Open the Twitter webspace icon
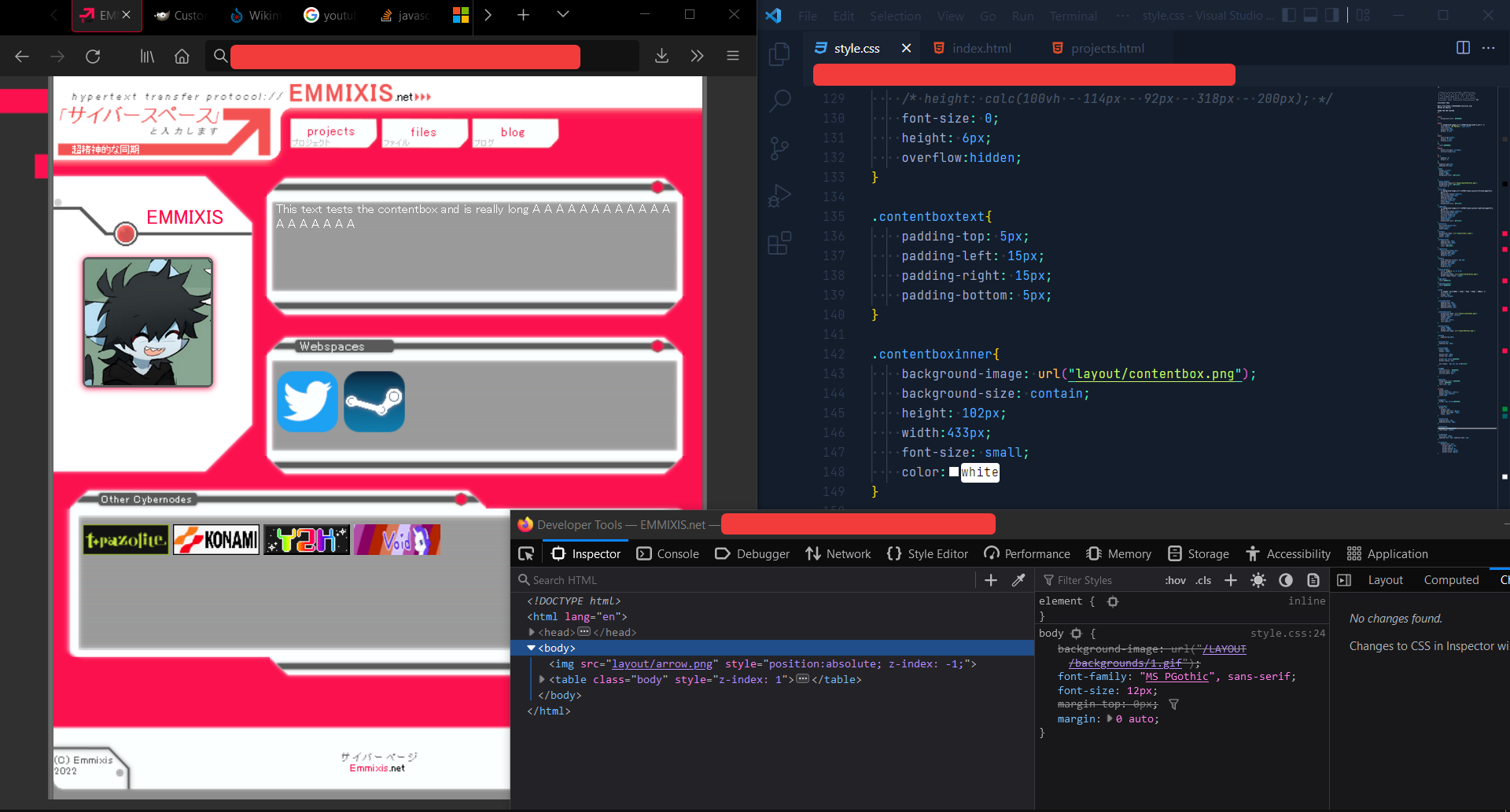 point(308,402)
